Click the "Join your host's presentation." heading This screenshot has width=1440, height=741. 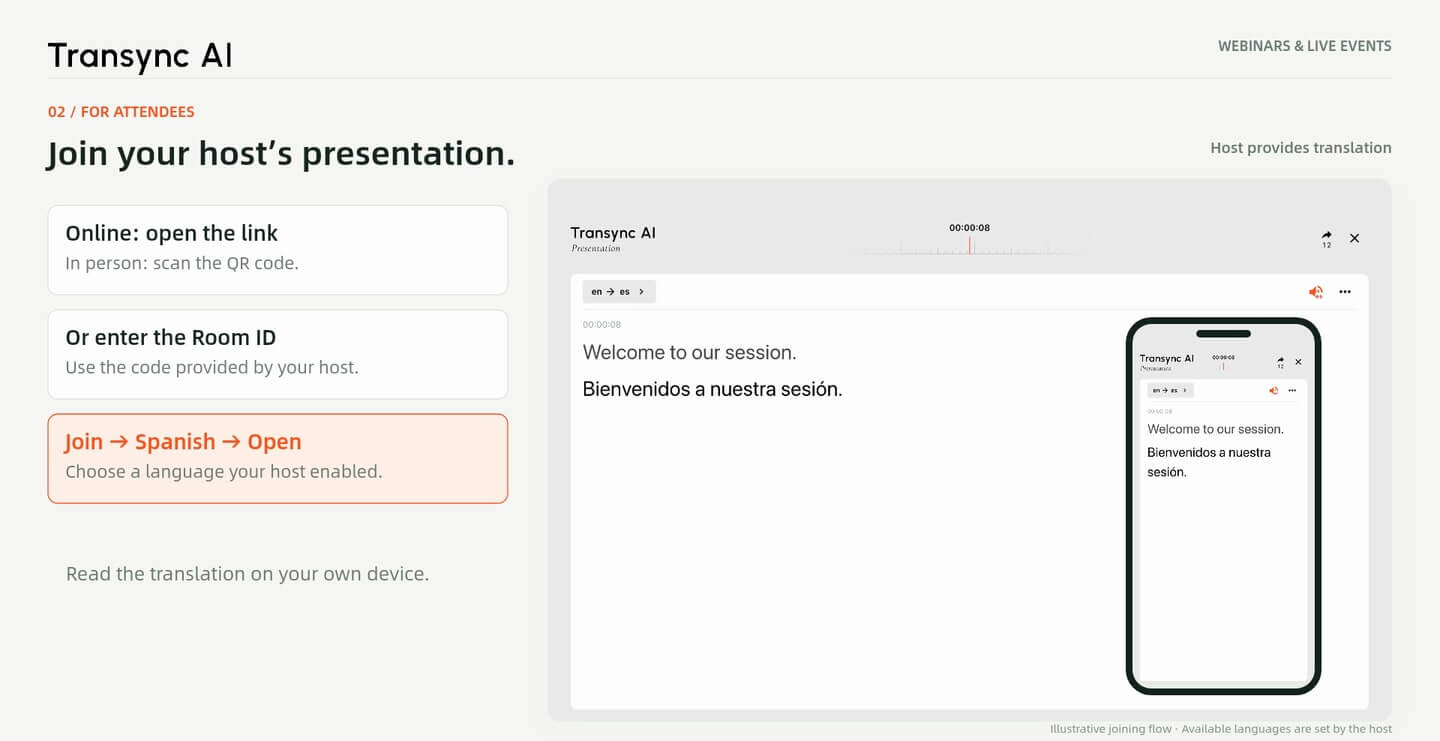281,154
